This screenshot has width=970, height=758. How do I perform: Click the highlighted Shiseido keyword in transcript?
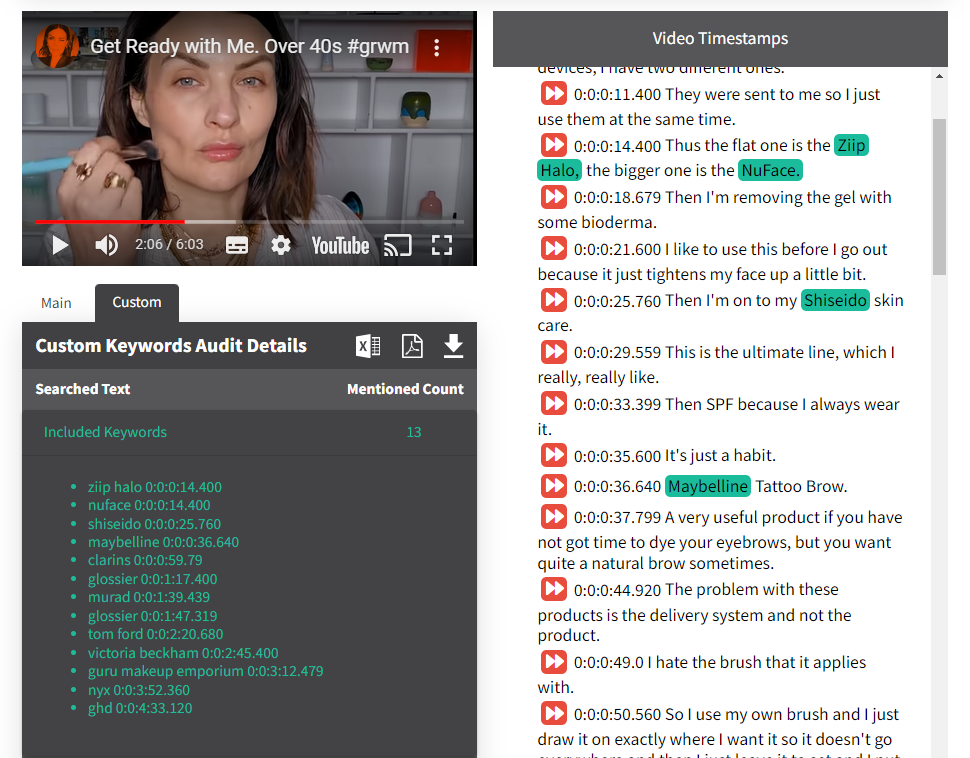point(835,300)
